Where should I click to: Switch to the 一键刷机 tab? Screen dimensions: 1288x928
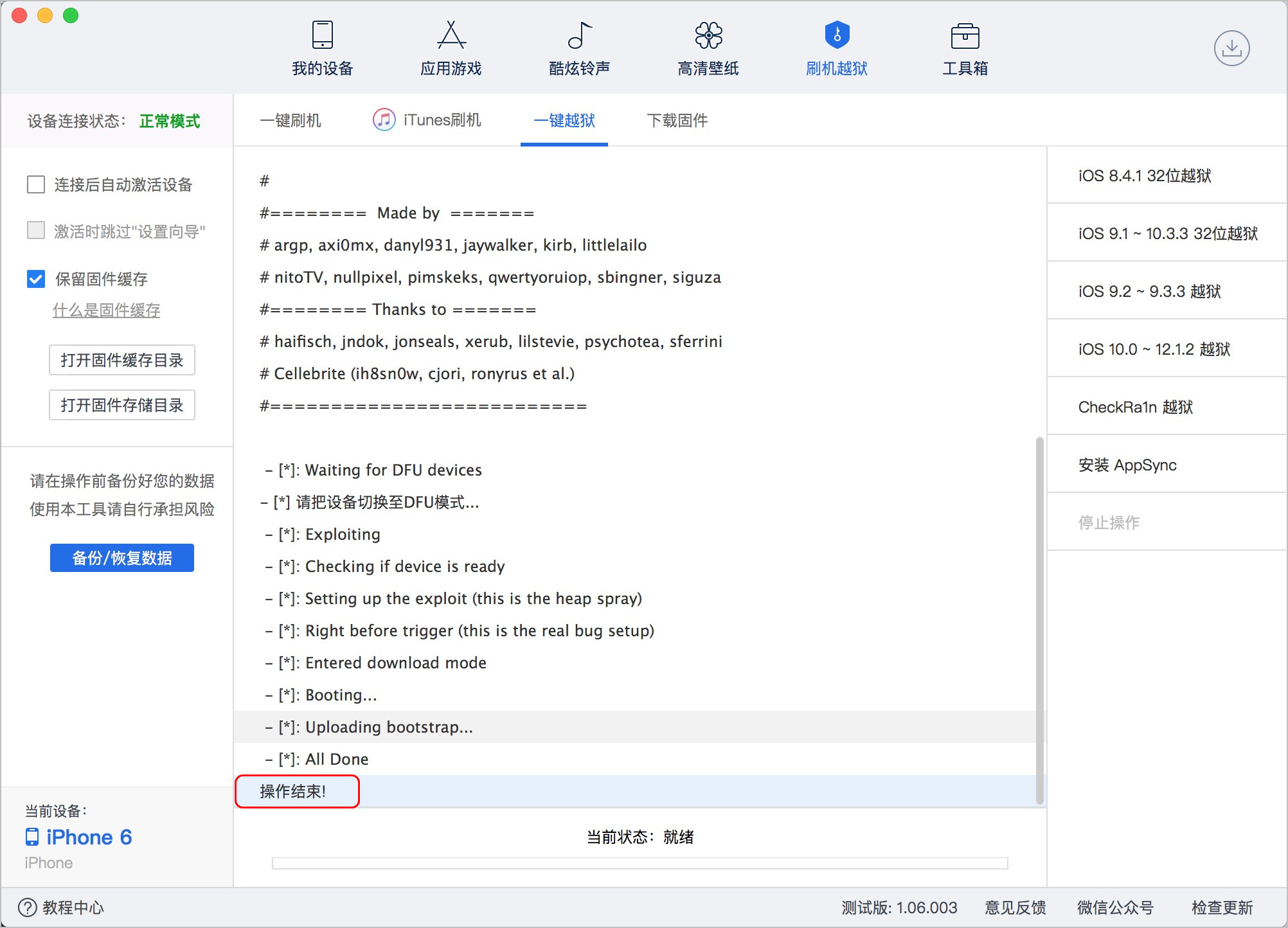[291, 120]
